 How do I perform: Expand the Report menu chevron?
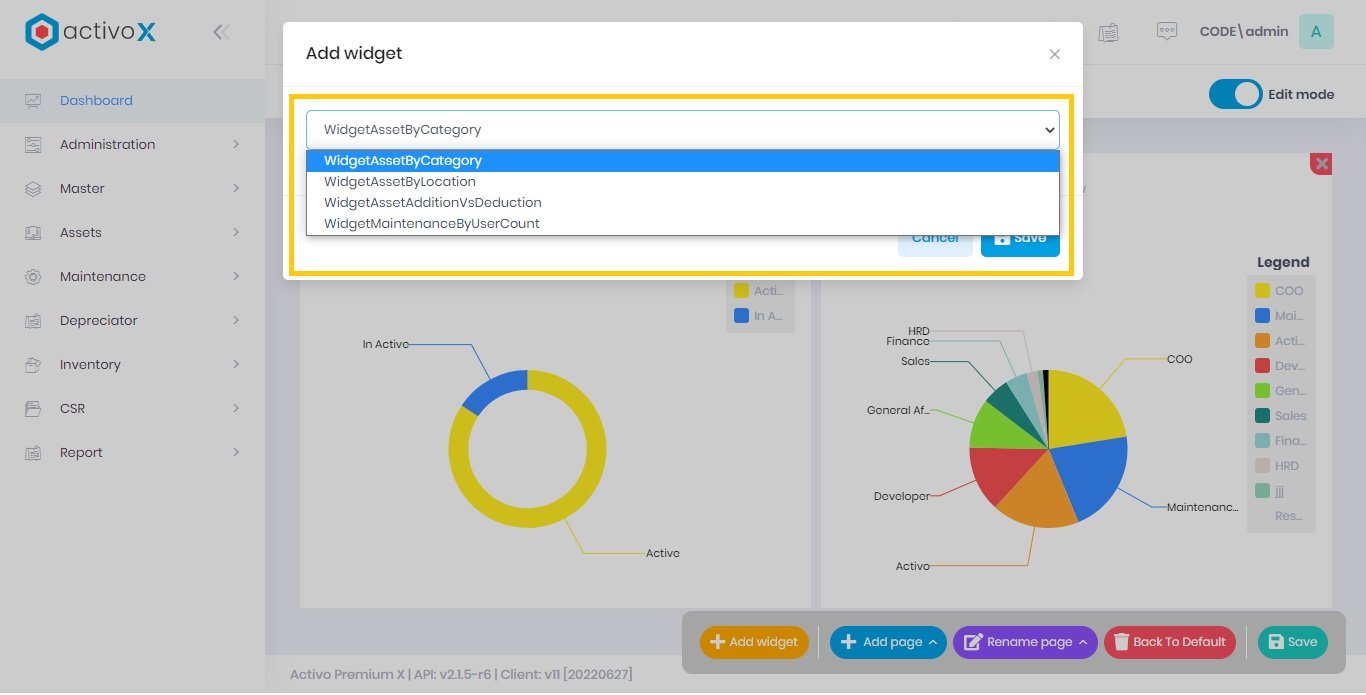tap(236, 453)
